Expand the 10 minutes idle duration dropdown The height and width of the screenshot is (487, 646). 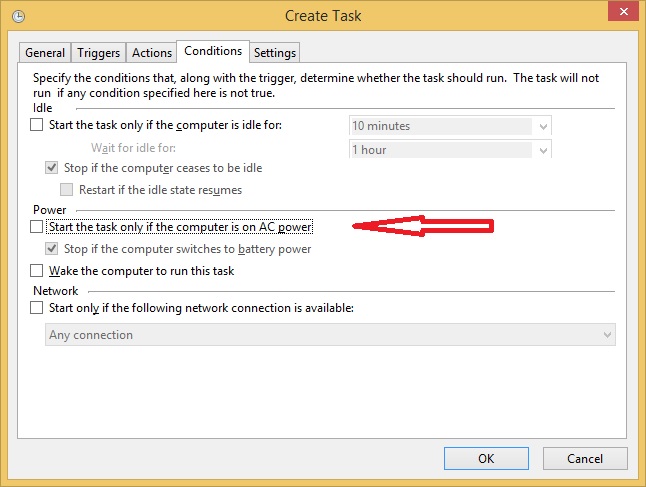(x=543, y=126)
